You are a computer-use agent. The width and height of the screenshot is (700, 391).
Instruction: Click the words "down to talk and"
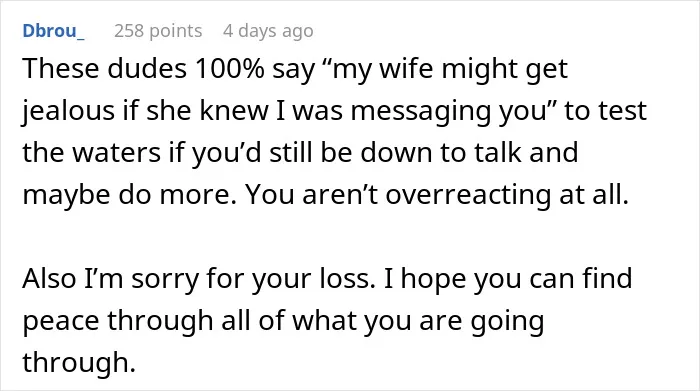tap(469, 152)
